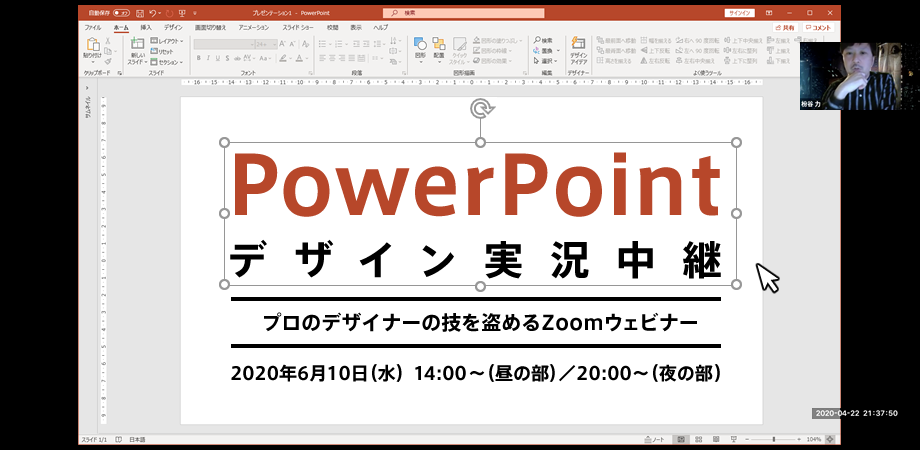Expand the レイアウト (Layout) dropdown
This screenshot has height=450, width=920.
point(167,41)
